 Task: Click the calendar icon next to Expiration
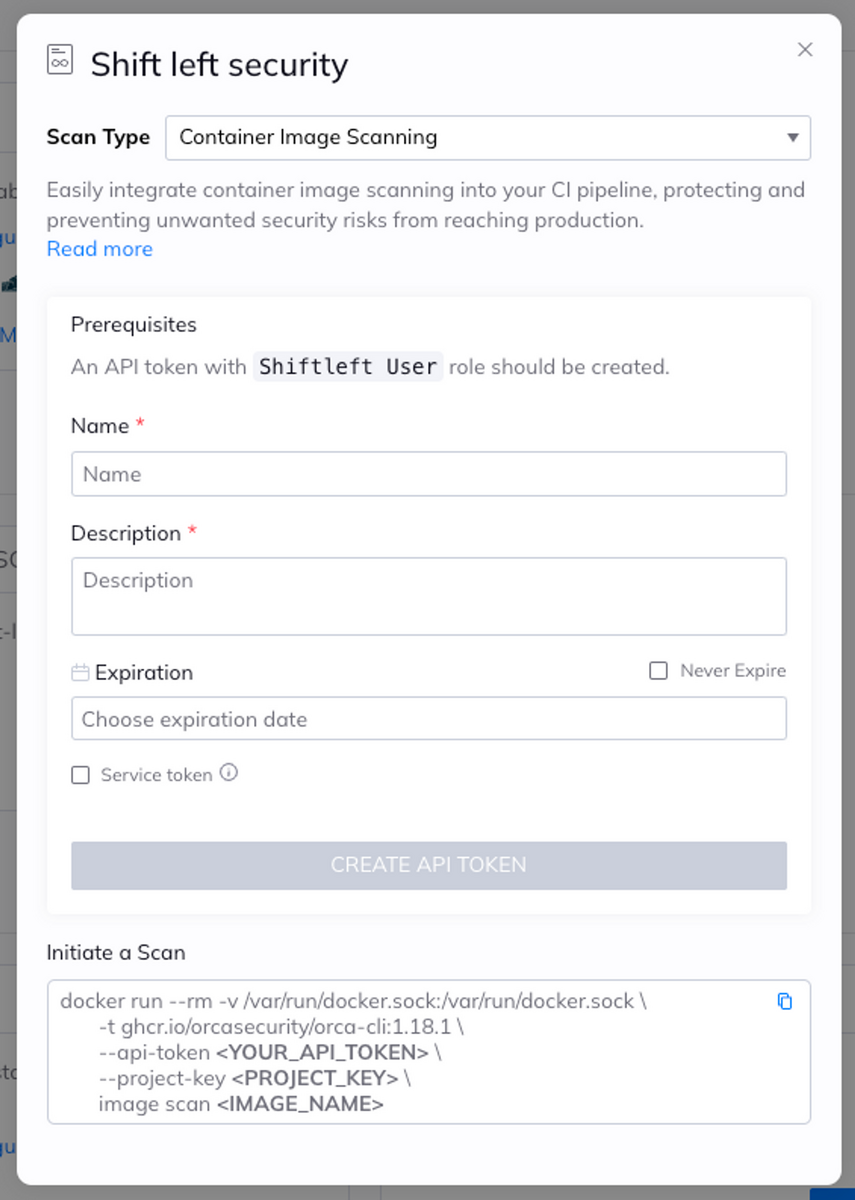coord(80,672)
